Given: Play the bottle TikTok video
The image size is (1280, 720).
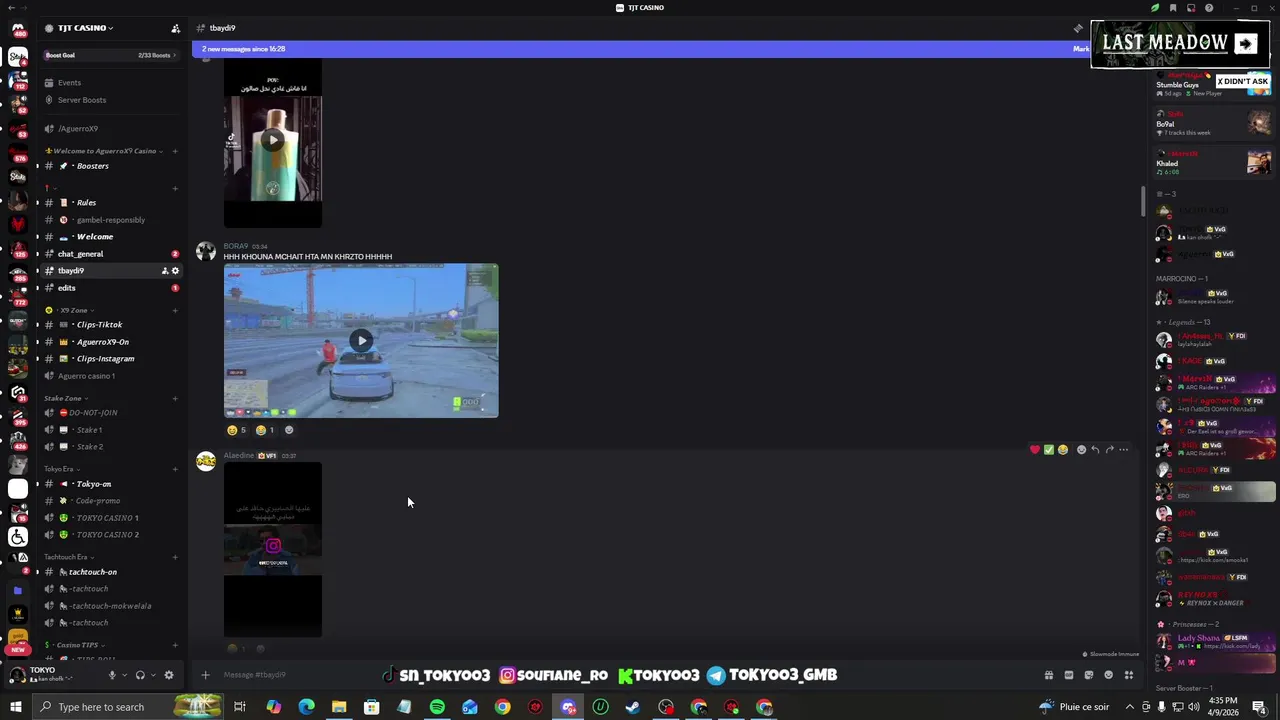Looking at the screenshot, I should (272, 140).
